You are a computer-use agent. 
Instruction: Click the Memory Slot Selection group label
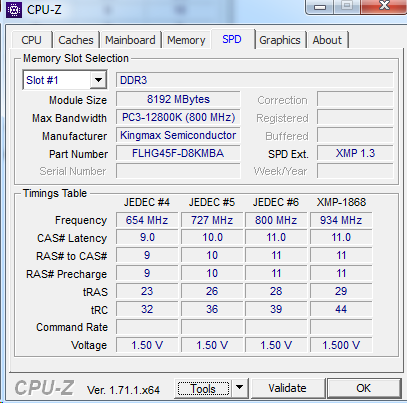point(76,58)
